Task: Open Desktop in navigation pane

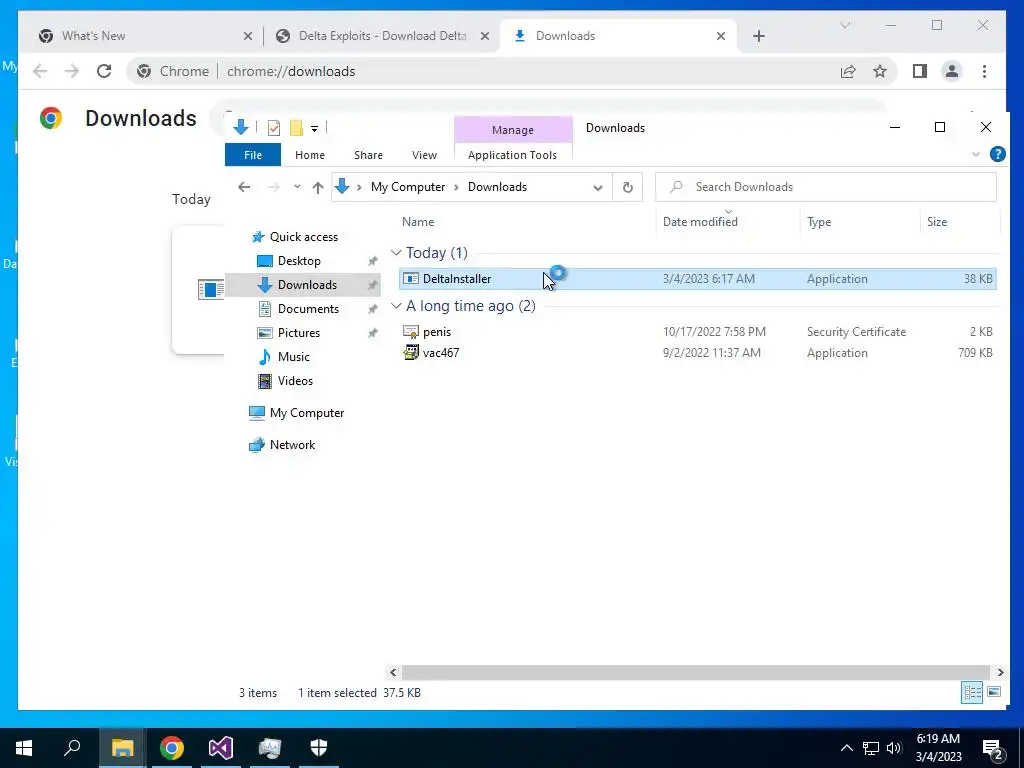Action: click(x=299, y=261)
